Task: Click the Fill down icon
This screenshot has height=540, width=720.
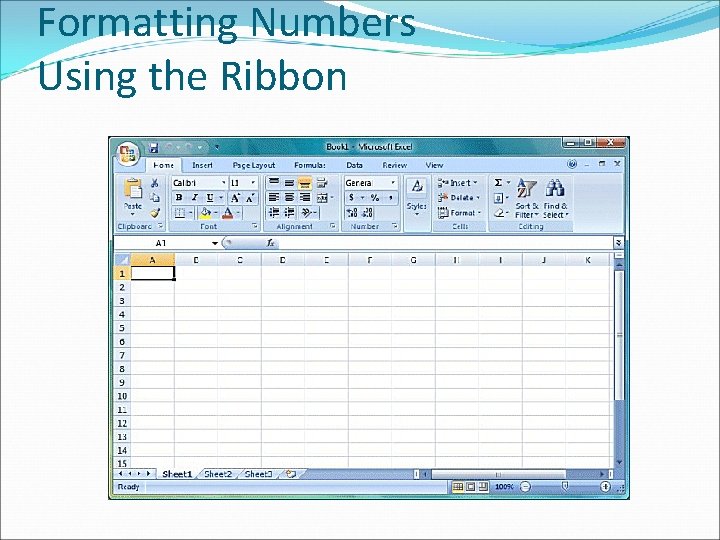Action: pyautogui.click(x=498, y=198)
